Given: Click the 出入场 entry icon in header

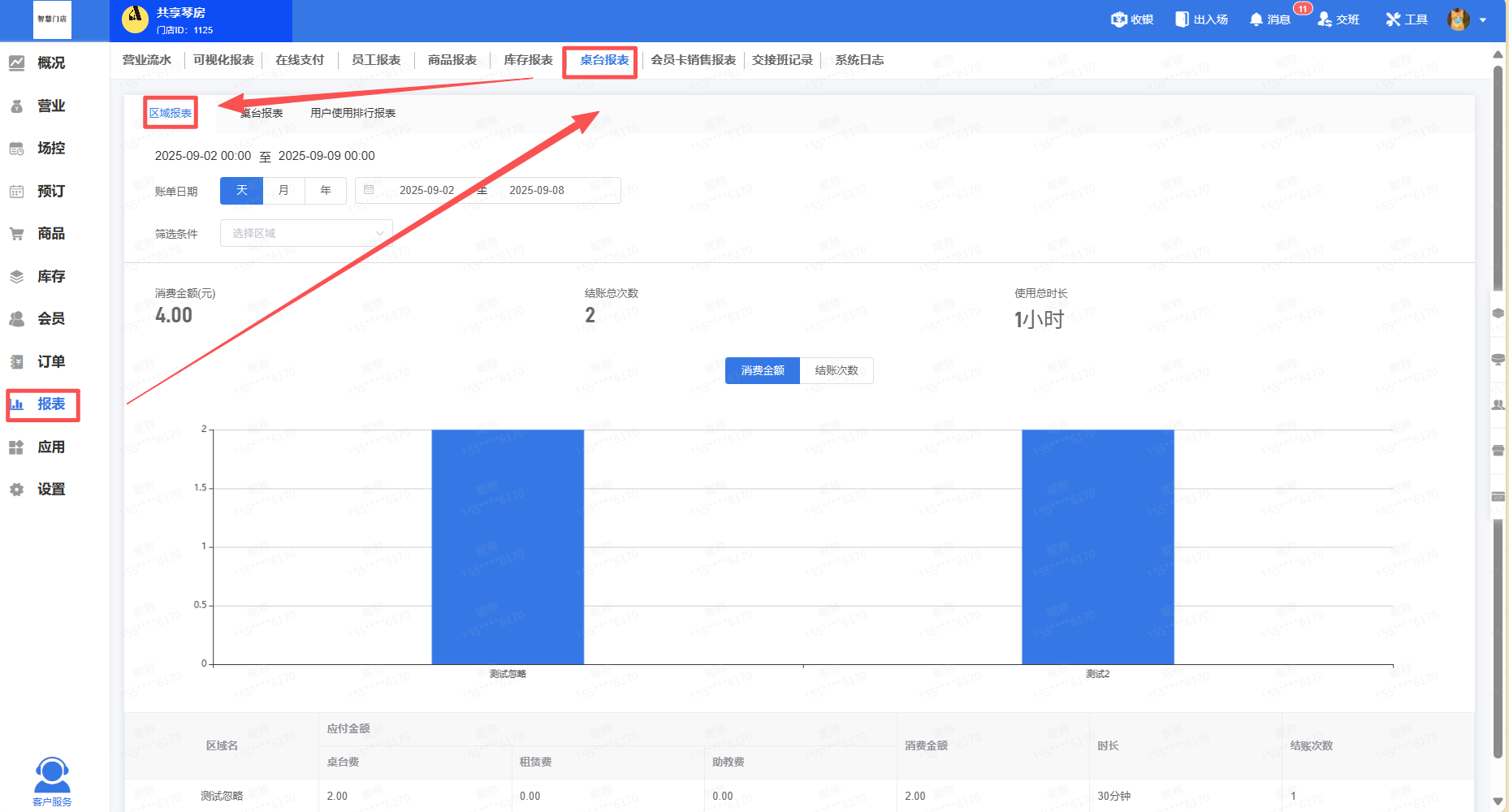Looking at the screenshot, I should (1182, 19).
